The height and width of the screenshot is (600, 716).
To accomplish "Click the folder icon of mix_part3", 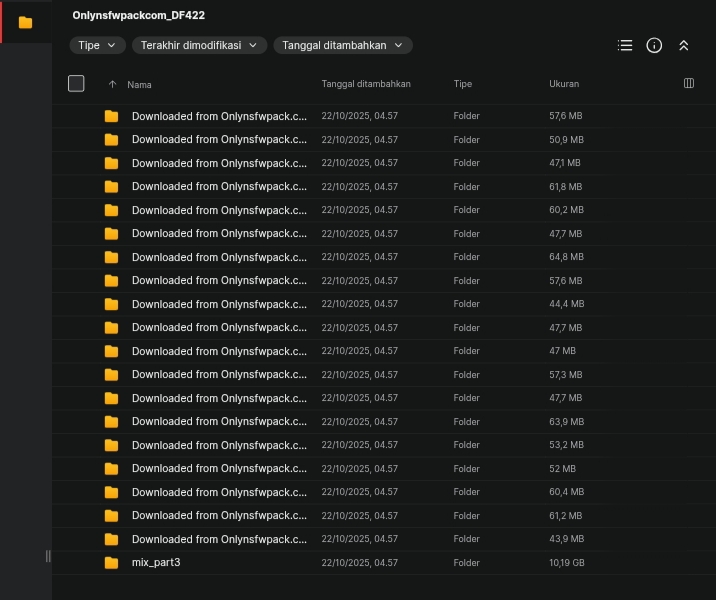I will pos(111,563).
